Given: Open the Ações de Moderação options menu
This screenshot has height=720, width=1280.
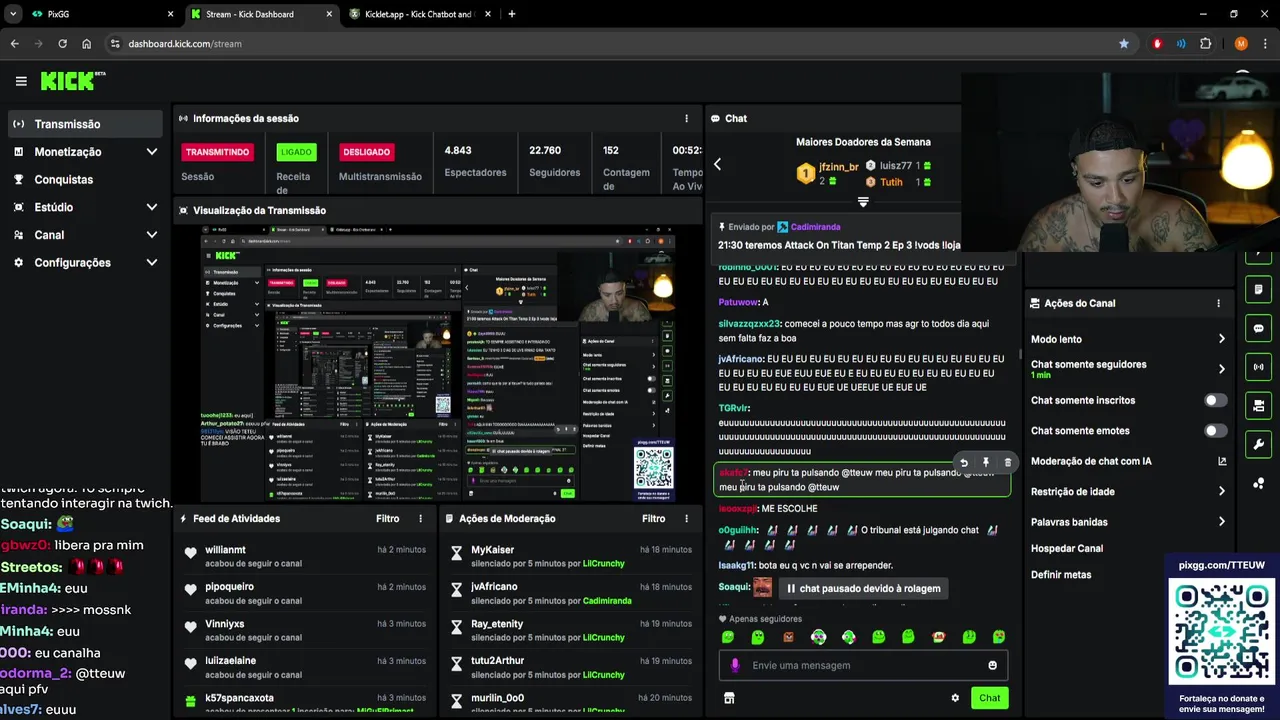Looking at the screenshot, I should coord(686,518).
